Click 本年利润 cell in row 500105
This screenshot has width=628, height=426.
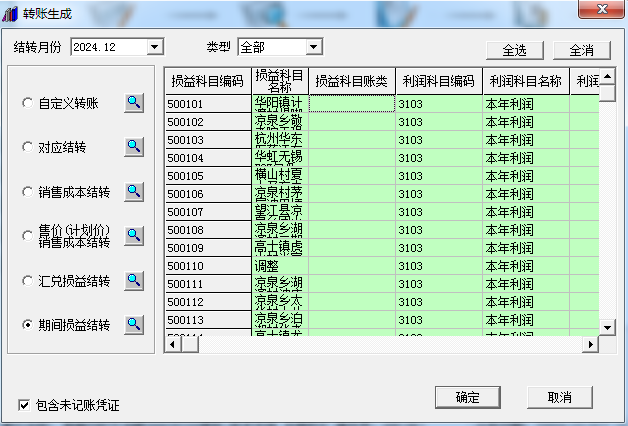coord(526,176)
